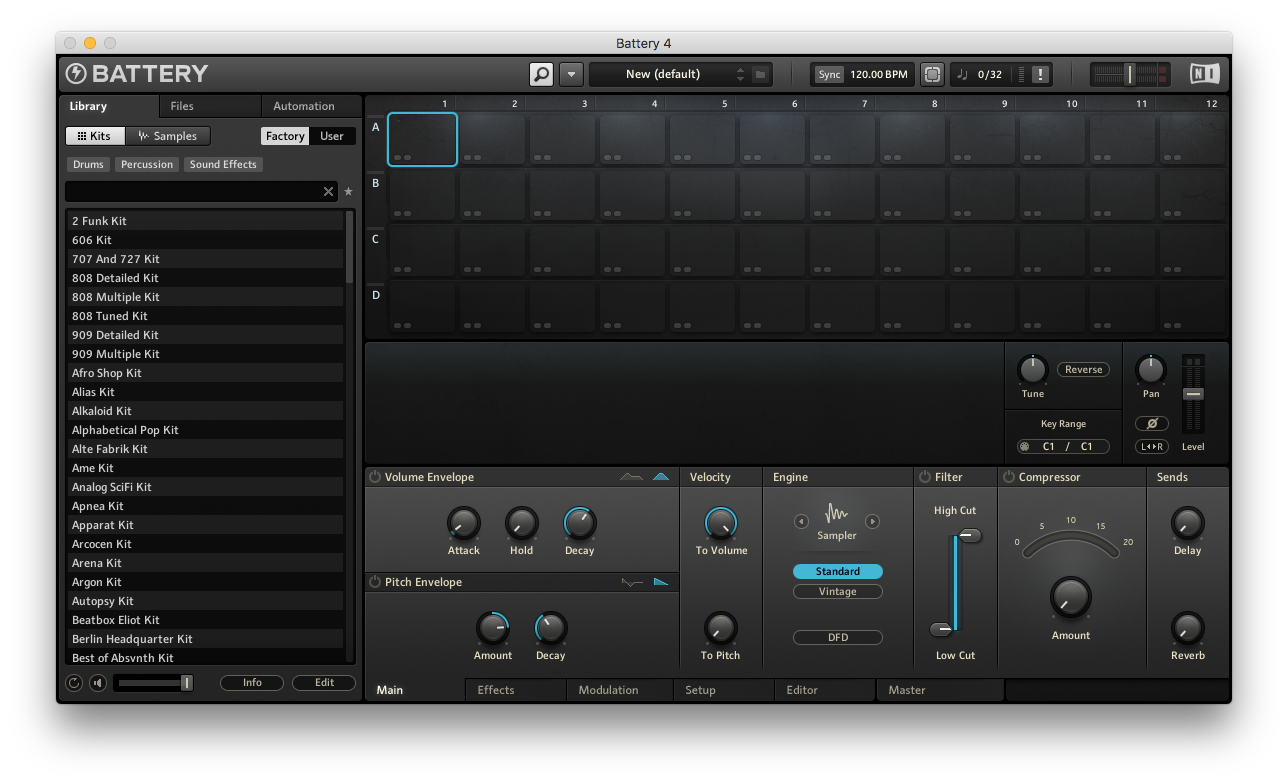Select the blue pitch envelope triangle icon
Screen dimensions: 1288x784
click(661, 582)
